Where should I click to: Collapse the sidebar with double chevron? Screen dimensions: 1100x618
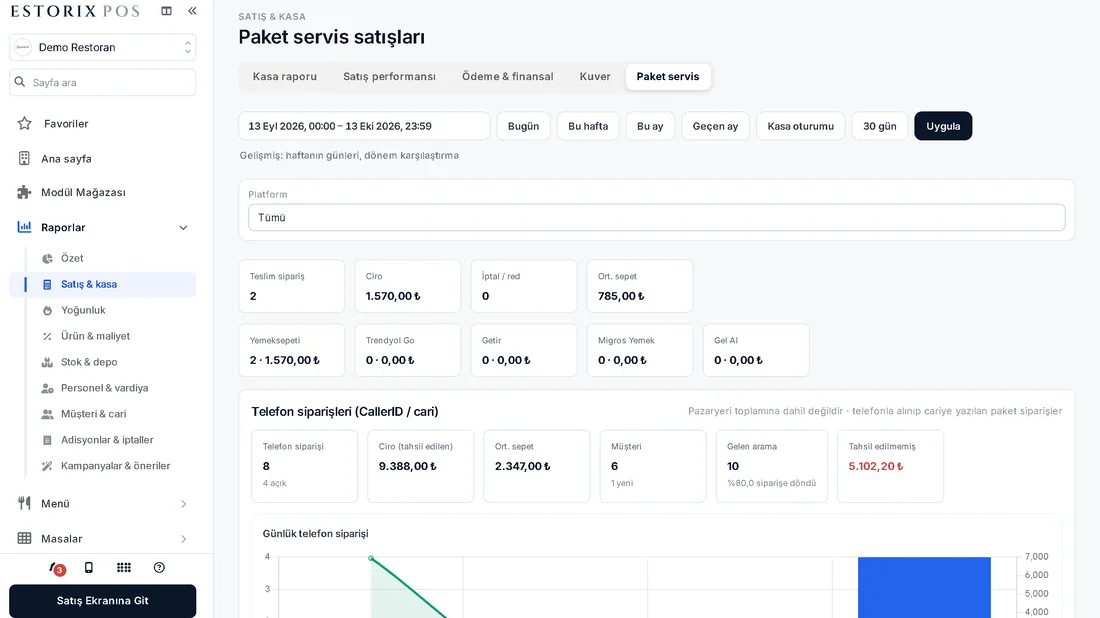coord(192,11)
